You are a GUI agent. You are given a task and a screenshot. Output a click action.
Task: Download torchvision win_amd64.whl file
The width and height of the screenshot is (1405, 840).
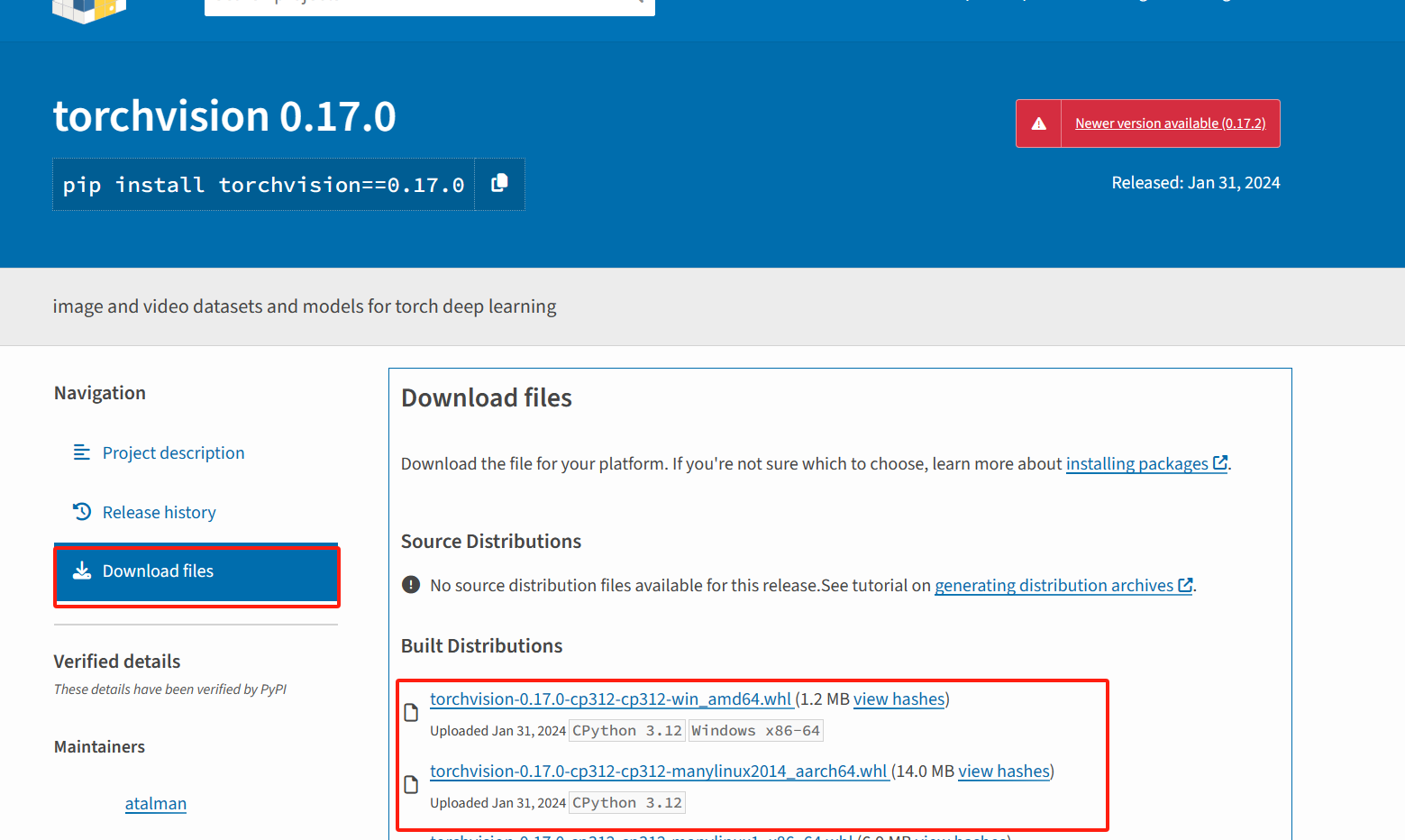(x=610, y=699)
